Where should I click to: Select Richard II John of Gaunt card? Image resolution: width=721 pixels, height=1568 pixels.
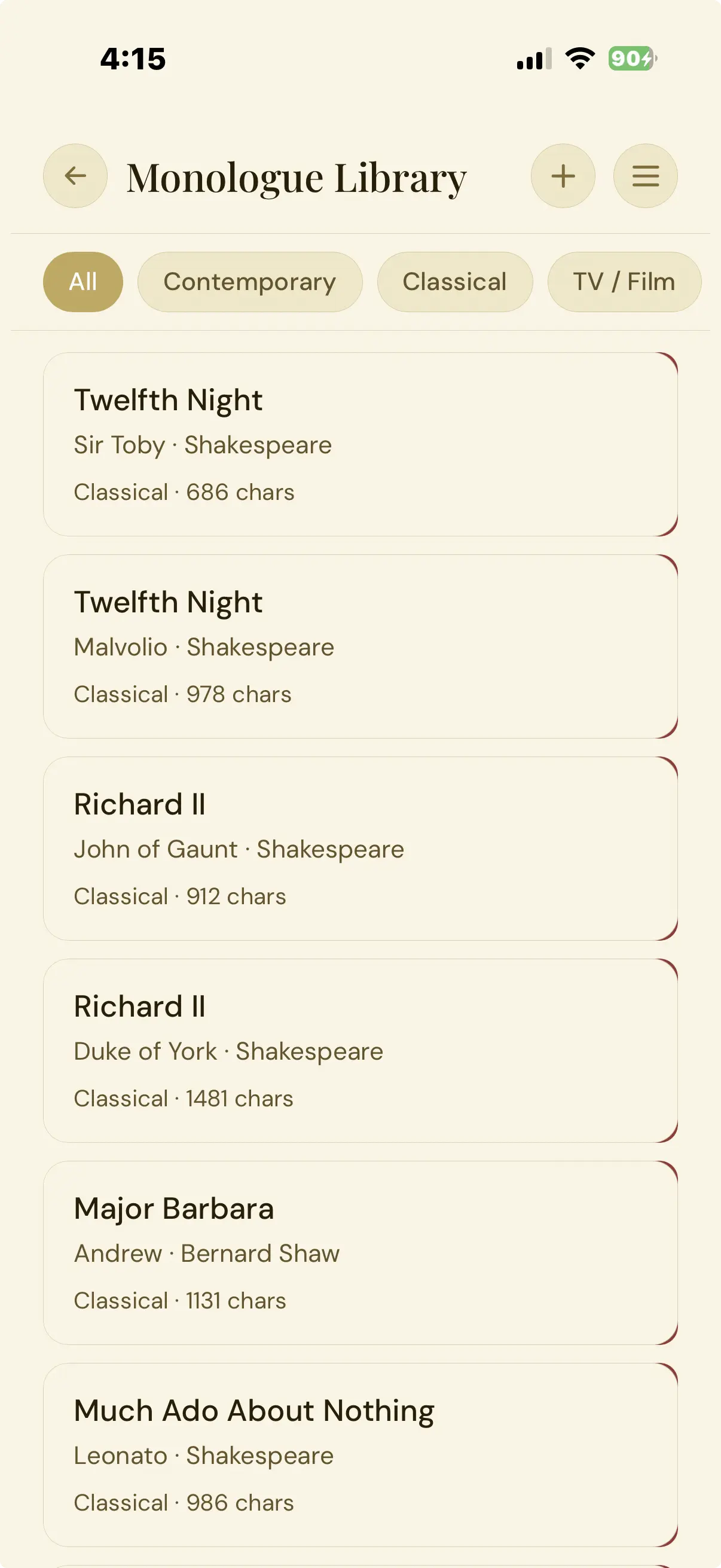click(x=360, y=849)
